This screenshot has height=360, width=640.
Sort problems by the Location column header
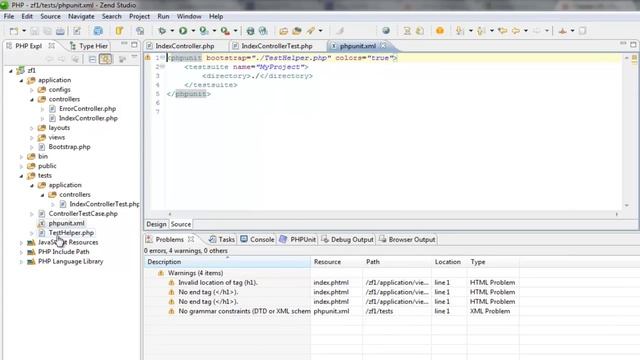click(x=449, y=262)
